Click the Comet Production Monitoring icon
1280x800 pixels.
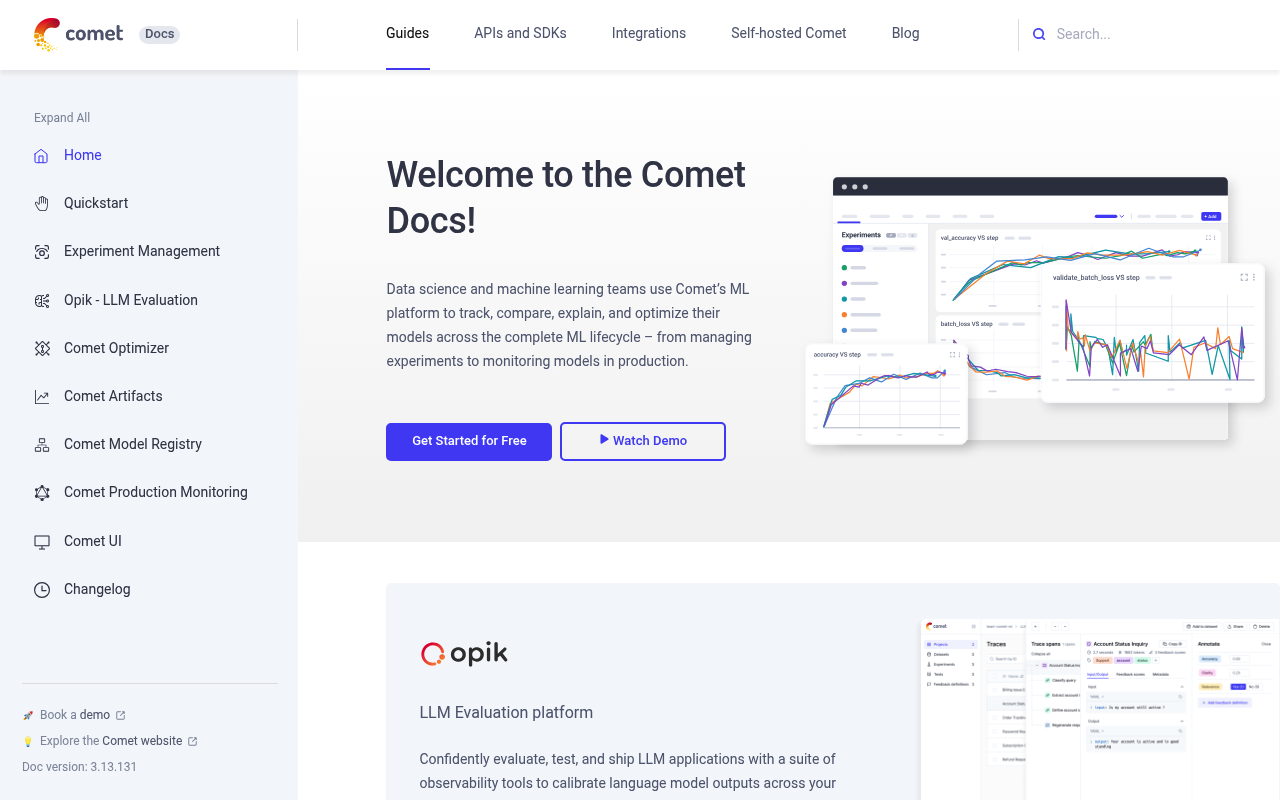tap(41, 493)
